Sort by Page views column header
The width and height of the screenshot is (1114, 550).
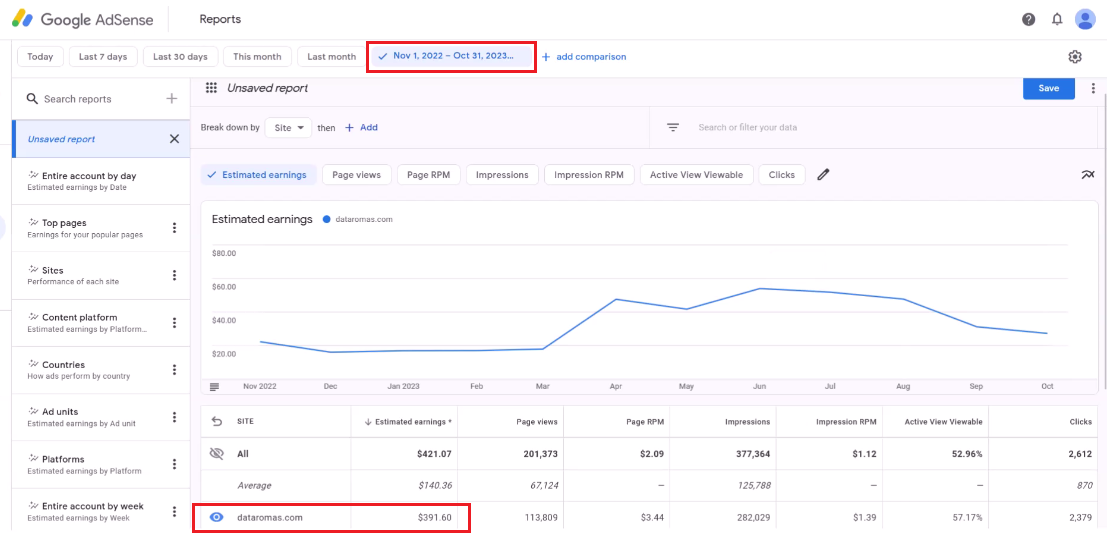[x=536, y=421]
